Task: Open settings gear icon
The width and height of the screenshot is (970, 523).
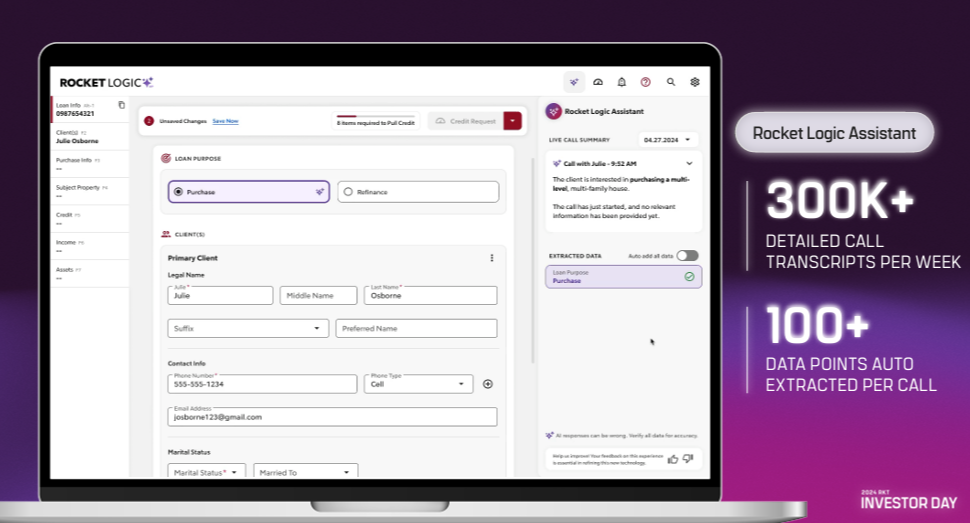Action: [x=695, y=82]
